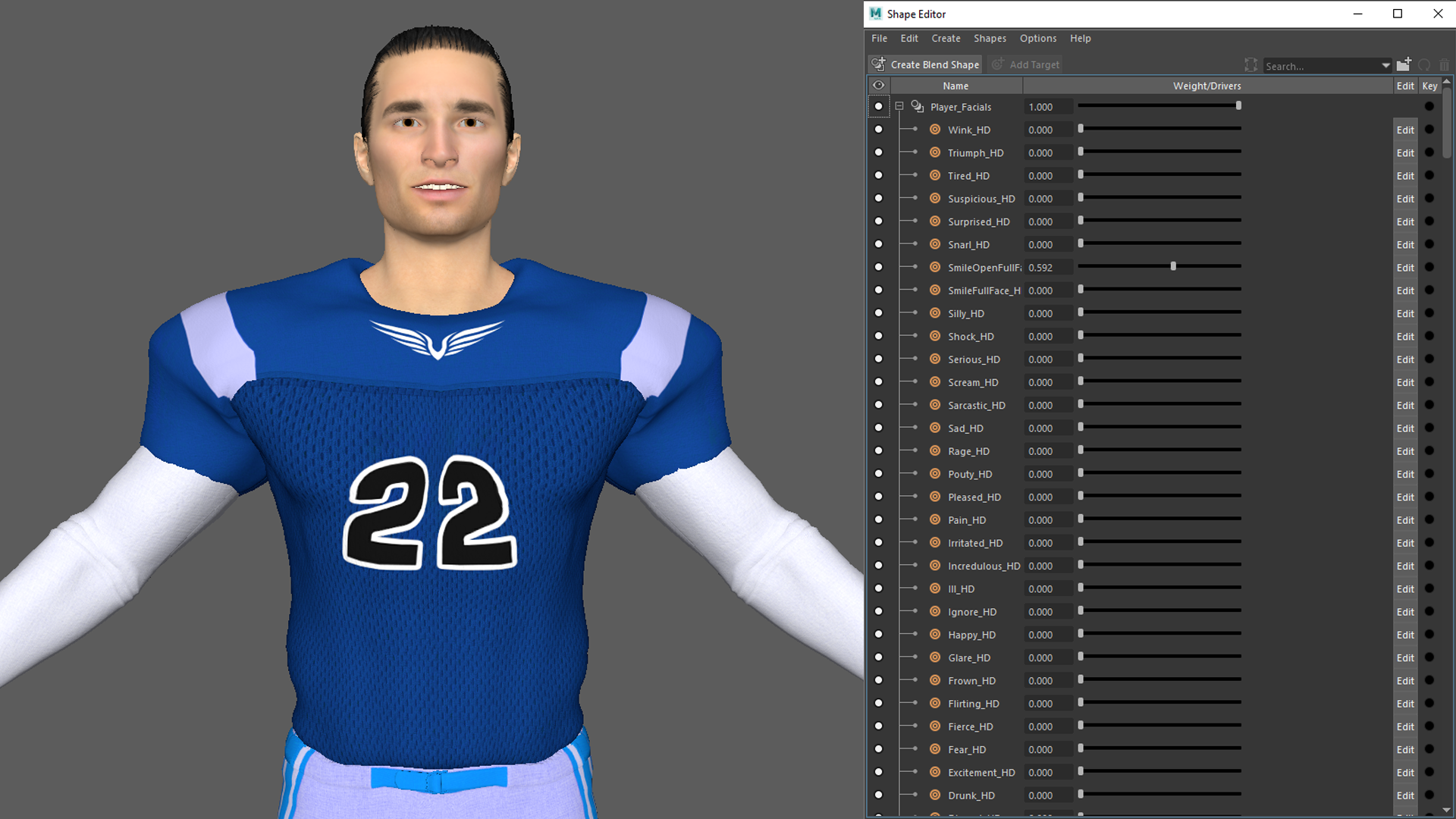Open the Options menu
1456x819 pixels.
click(1037, 39)
